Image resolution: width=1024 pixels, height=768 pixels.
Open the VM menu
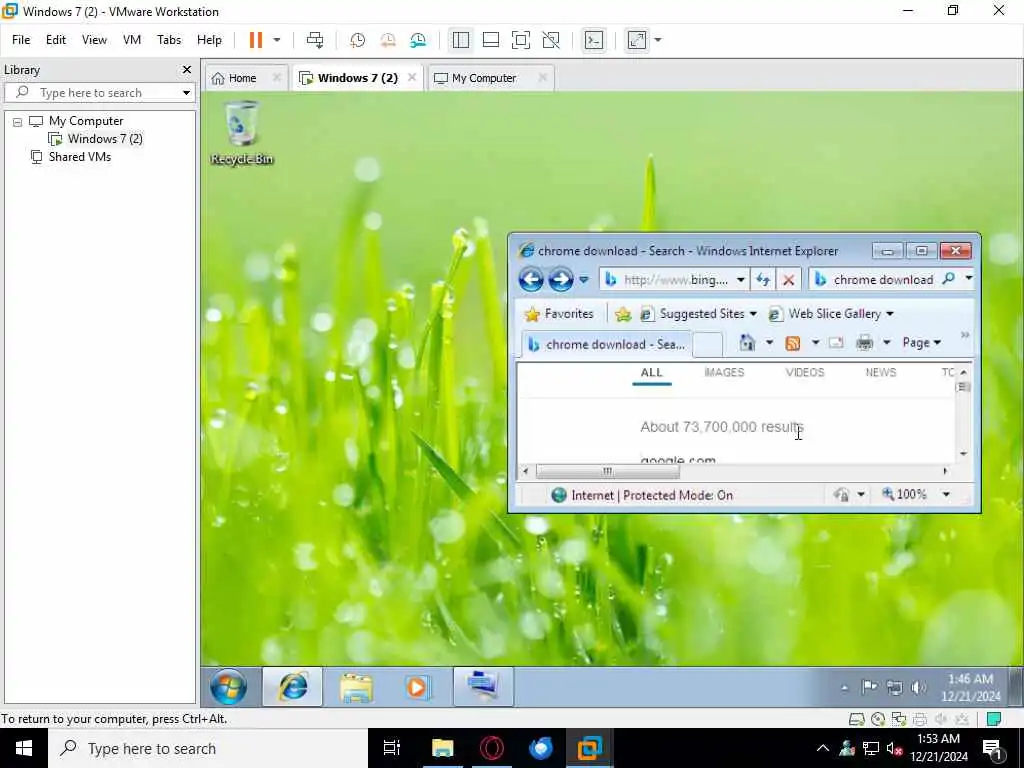tap(132, 40)
